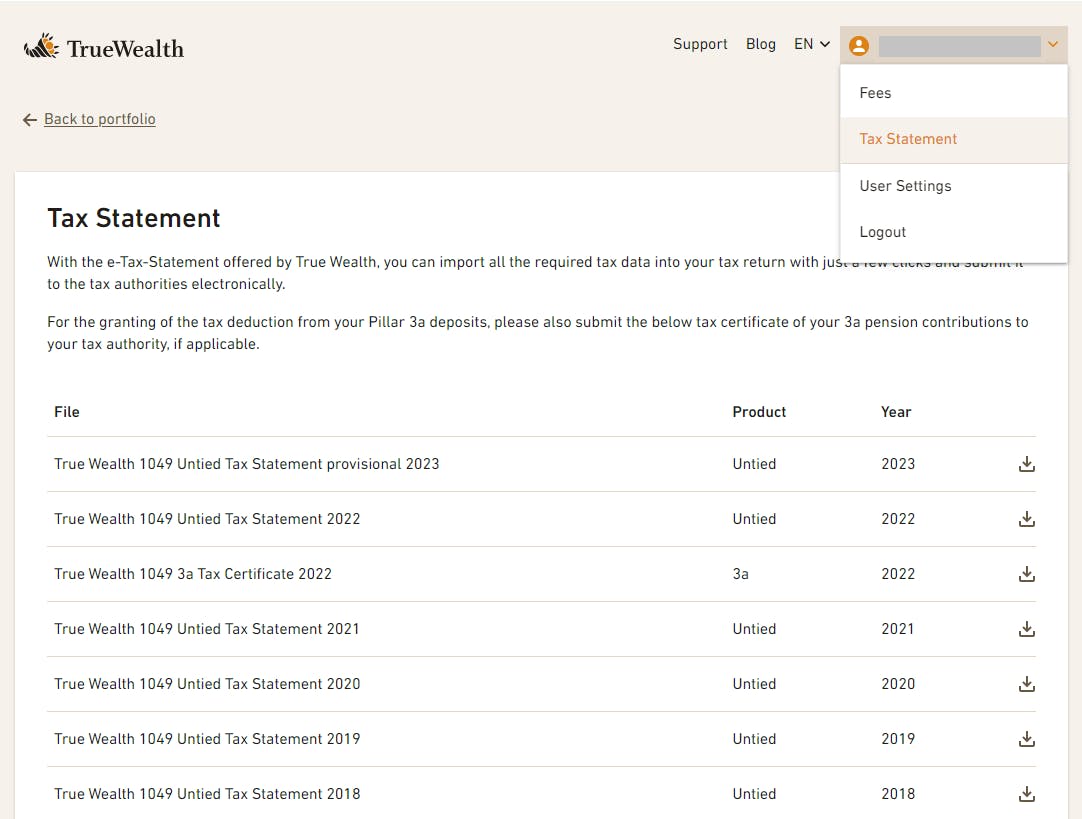Download Untied Tax Statement 2022 file
This screenshot has width=1082, height=819.
[x=1026, y=519]
